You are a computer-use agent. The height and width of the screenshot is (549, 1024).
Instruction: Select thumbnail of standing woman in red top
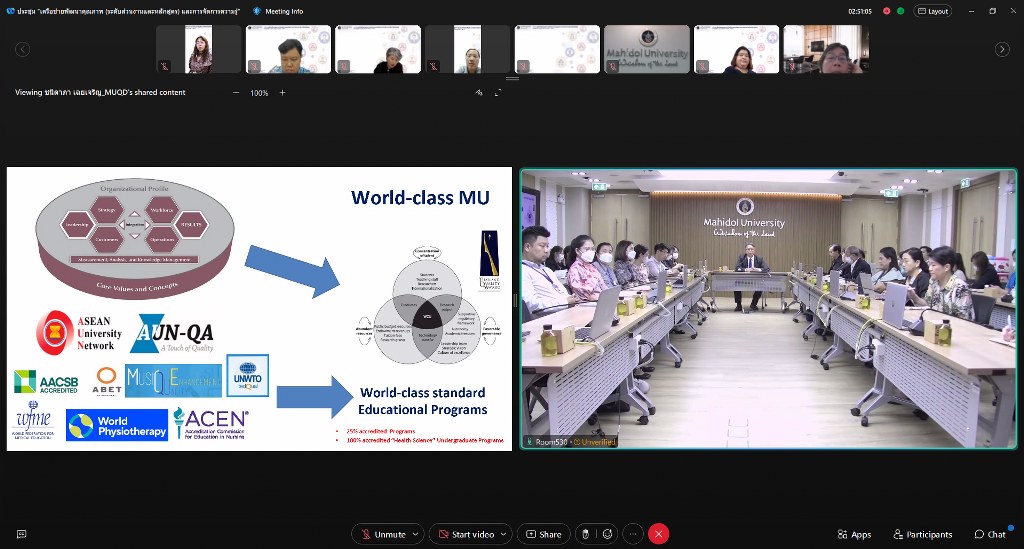(199, 49)
